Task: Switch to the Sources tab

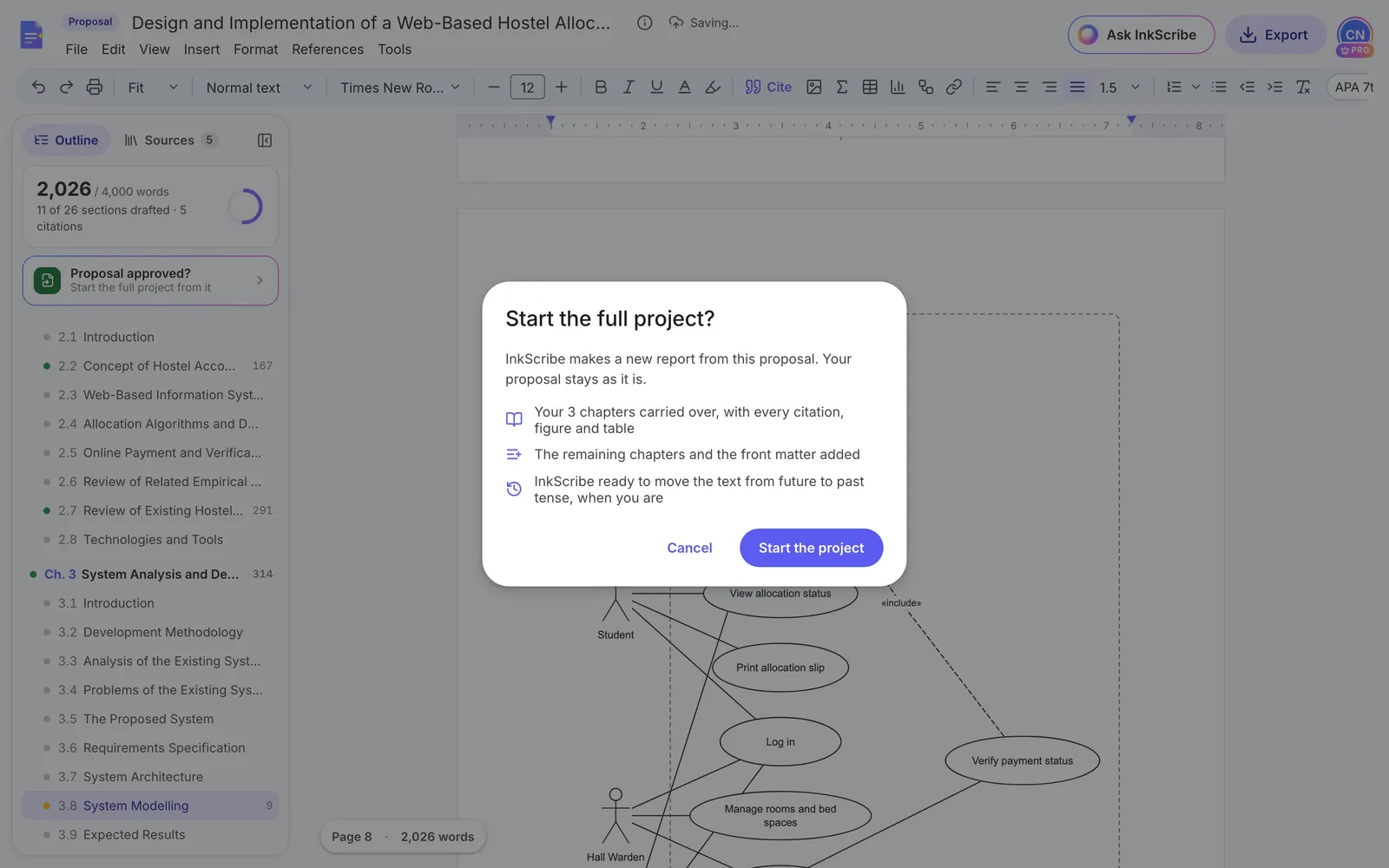Action: tap(170, 140)
